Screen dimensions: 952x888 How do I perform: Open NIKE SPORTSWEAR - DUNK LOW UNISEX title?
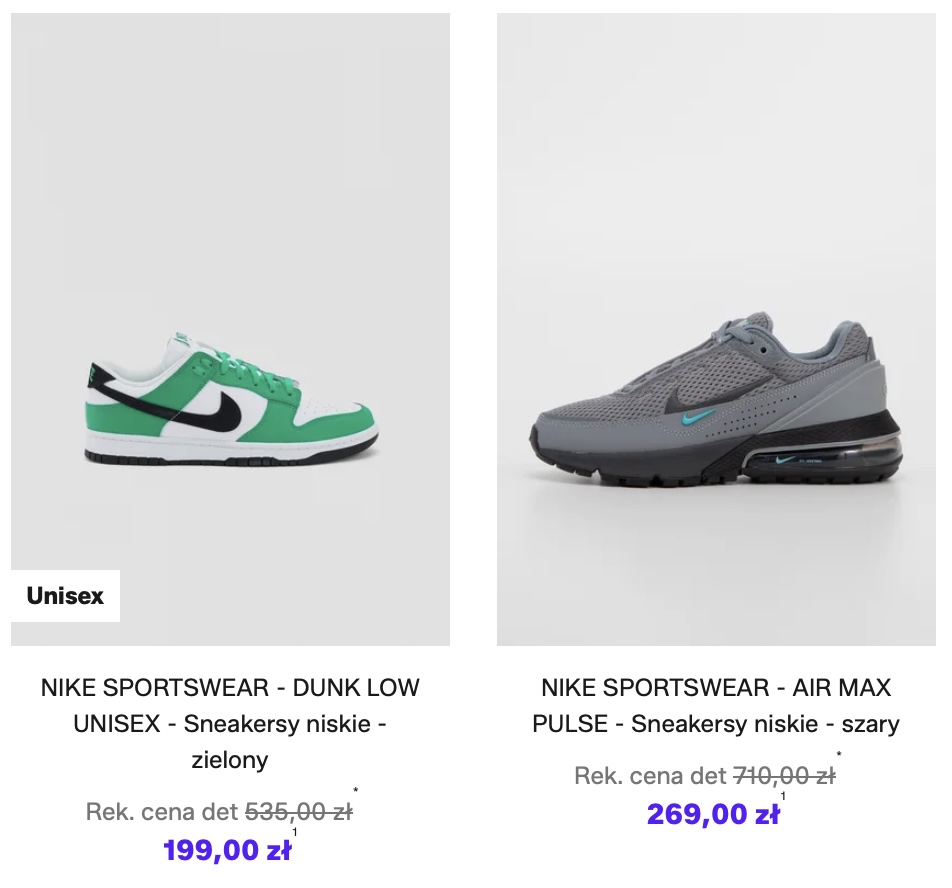click(230, 724)
